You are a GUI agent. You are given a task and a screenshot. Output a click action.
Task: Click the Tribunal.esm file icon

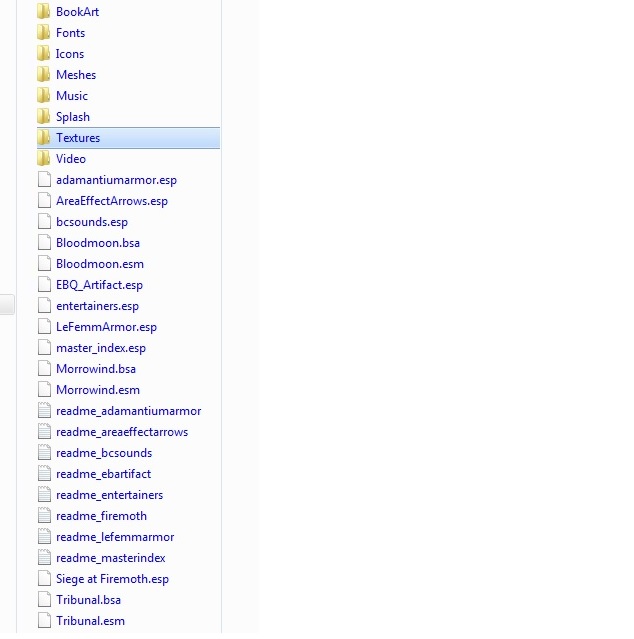pos(44,620)
